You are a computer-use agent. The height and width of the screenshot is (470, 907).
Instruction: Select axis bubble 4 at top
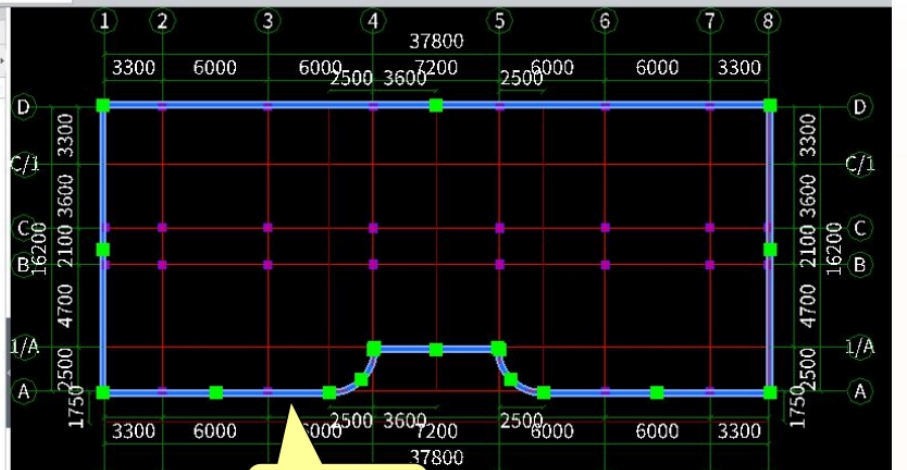click(x=373, y=21)
